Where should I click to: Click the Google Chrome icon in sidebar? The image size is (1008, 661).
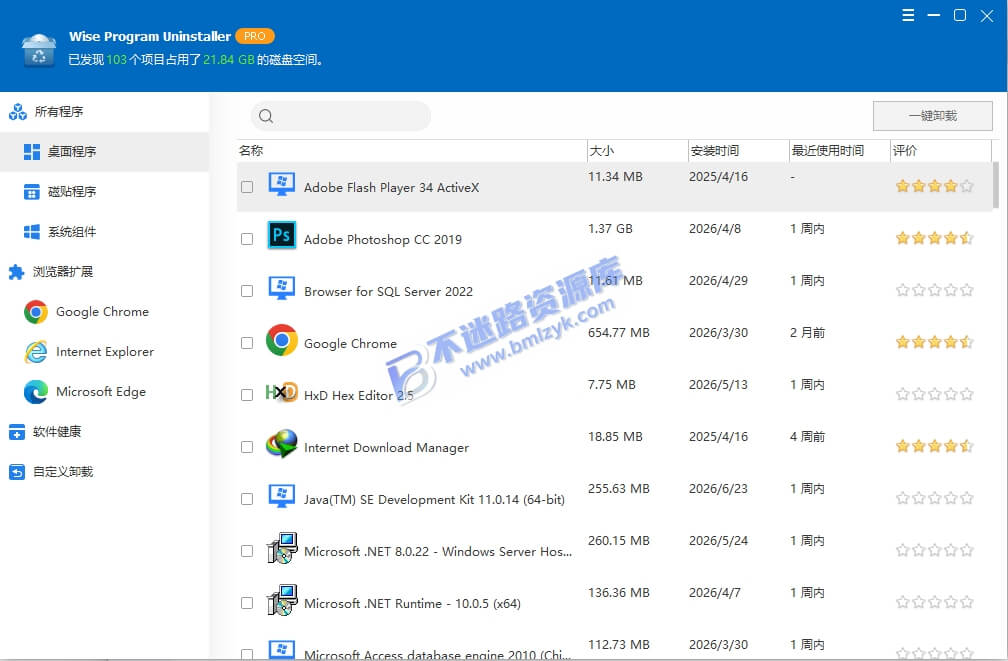35,312
